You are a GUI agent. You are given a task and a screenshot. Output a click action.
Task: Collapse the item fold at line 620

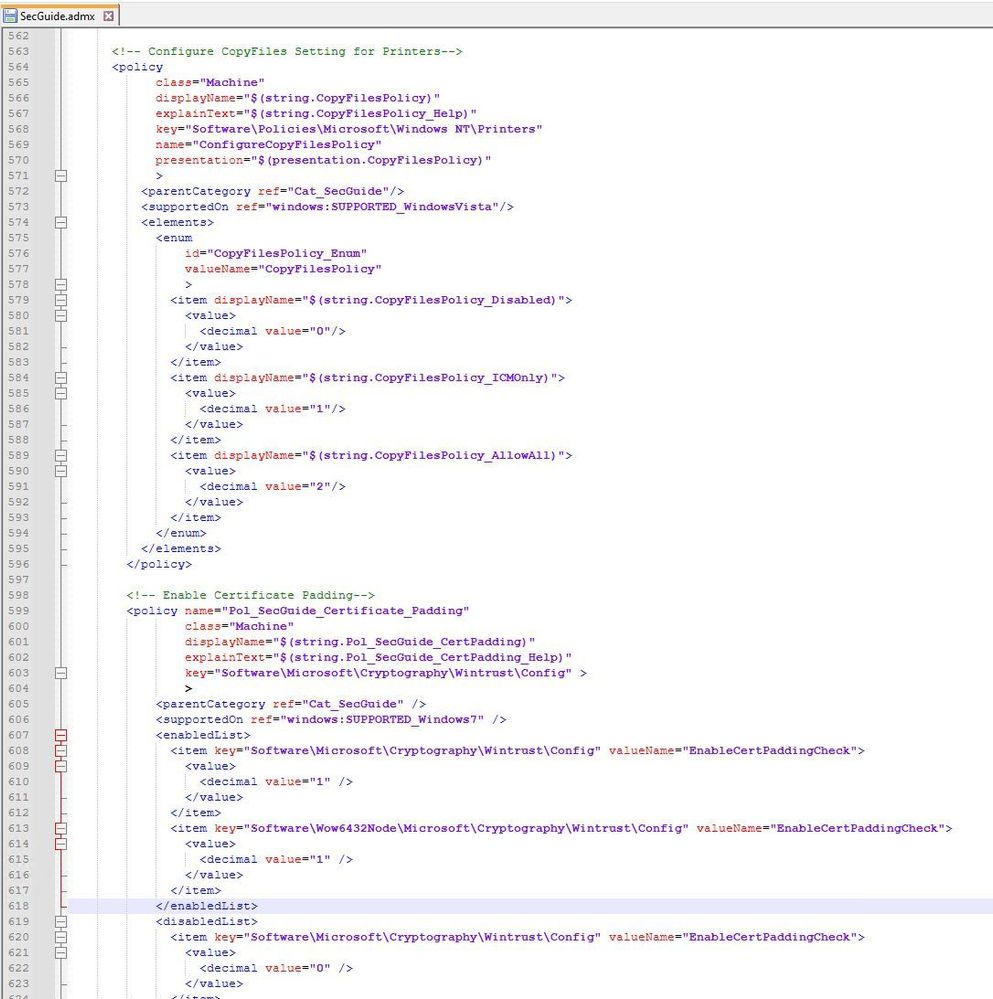coord(61,938)
